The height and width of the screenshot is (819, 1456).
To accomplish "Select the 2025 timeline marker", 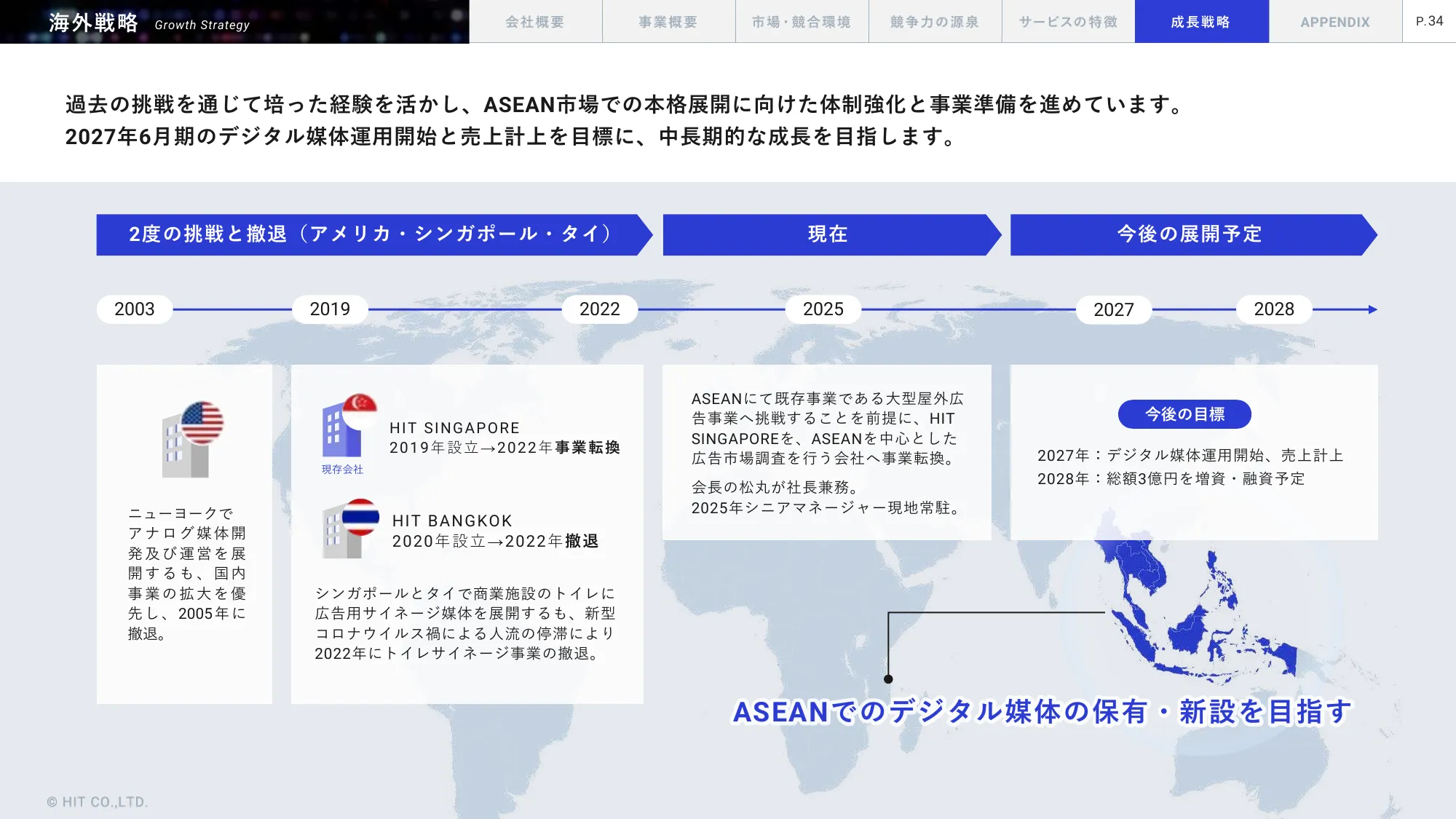I will pyautogui.click(x=823, y=309).
